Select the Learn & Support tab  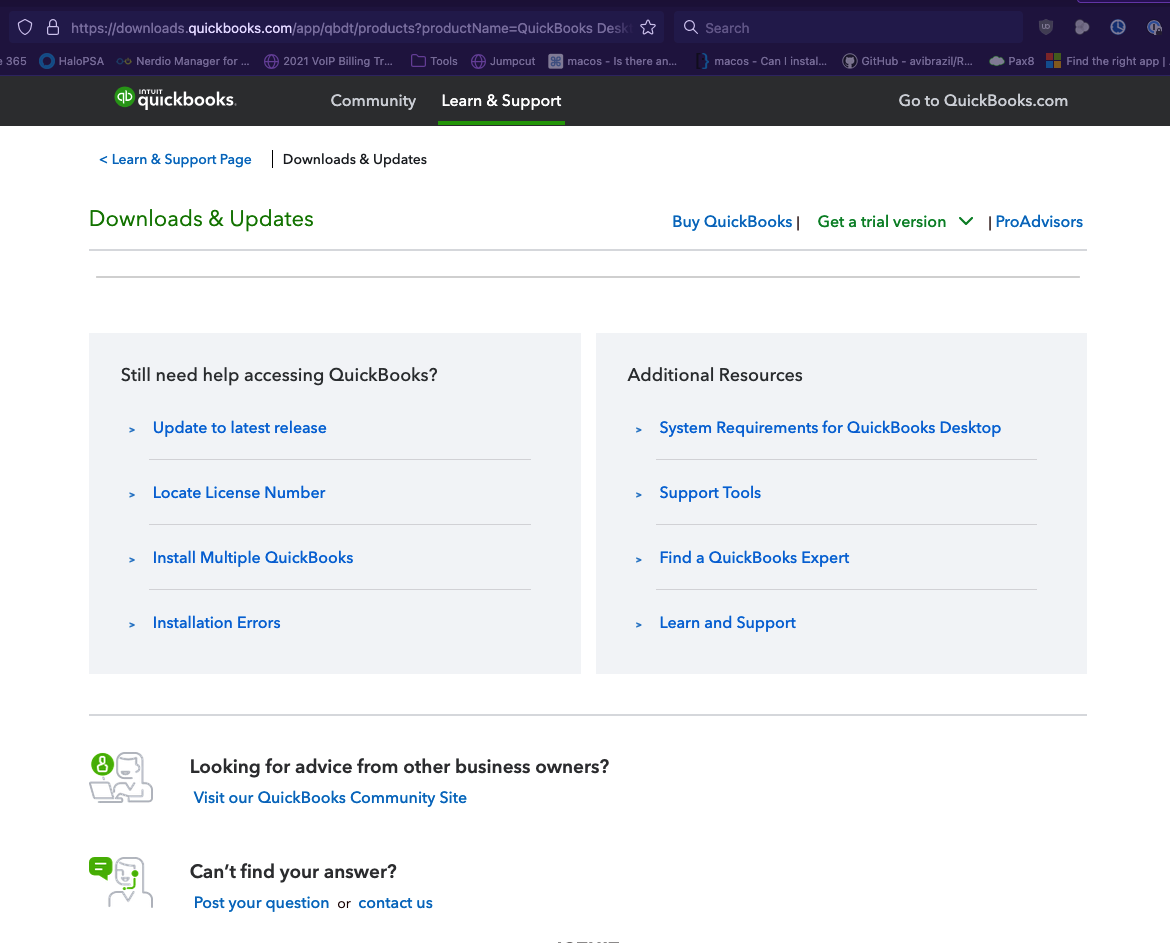[501, 101]
